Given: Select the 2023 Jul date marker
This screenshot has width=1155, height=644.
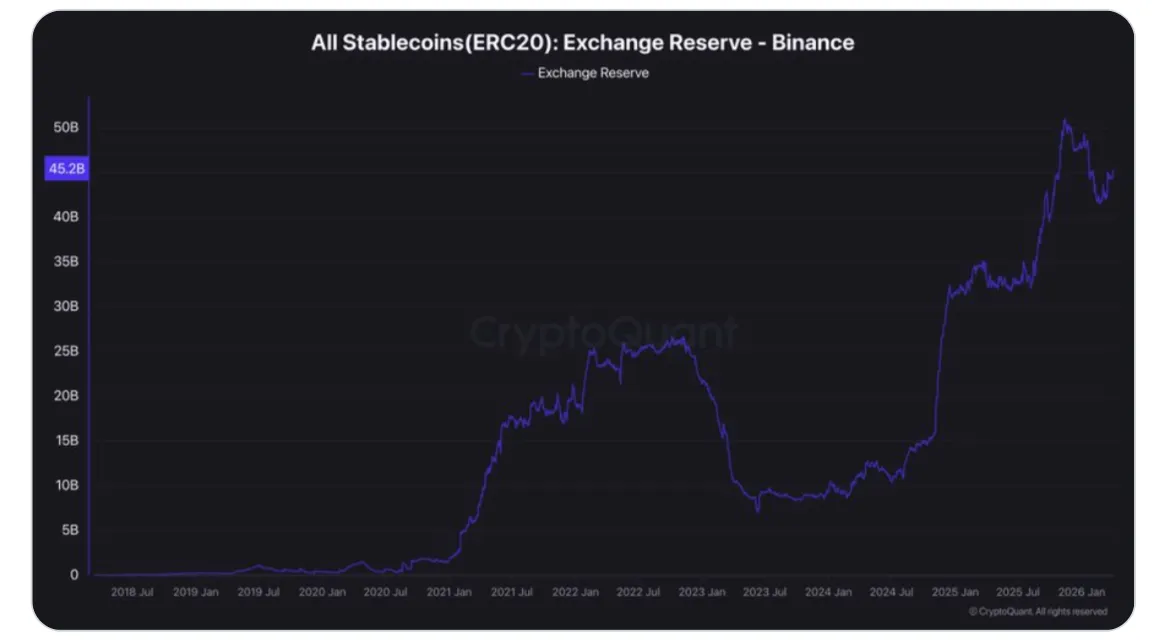Looking at the screenshot, I should [x=764, y=592].
